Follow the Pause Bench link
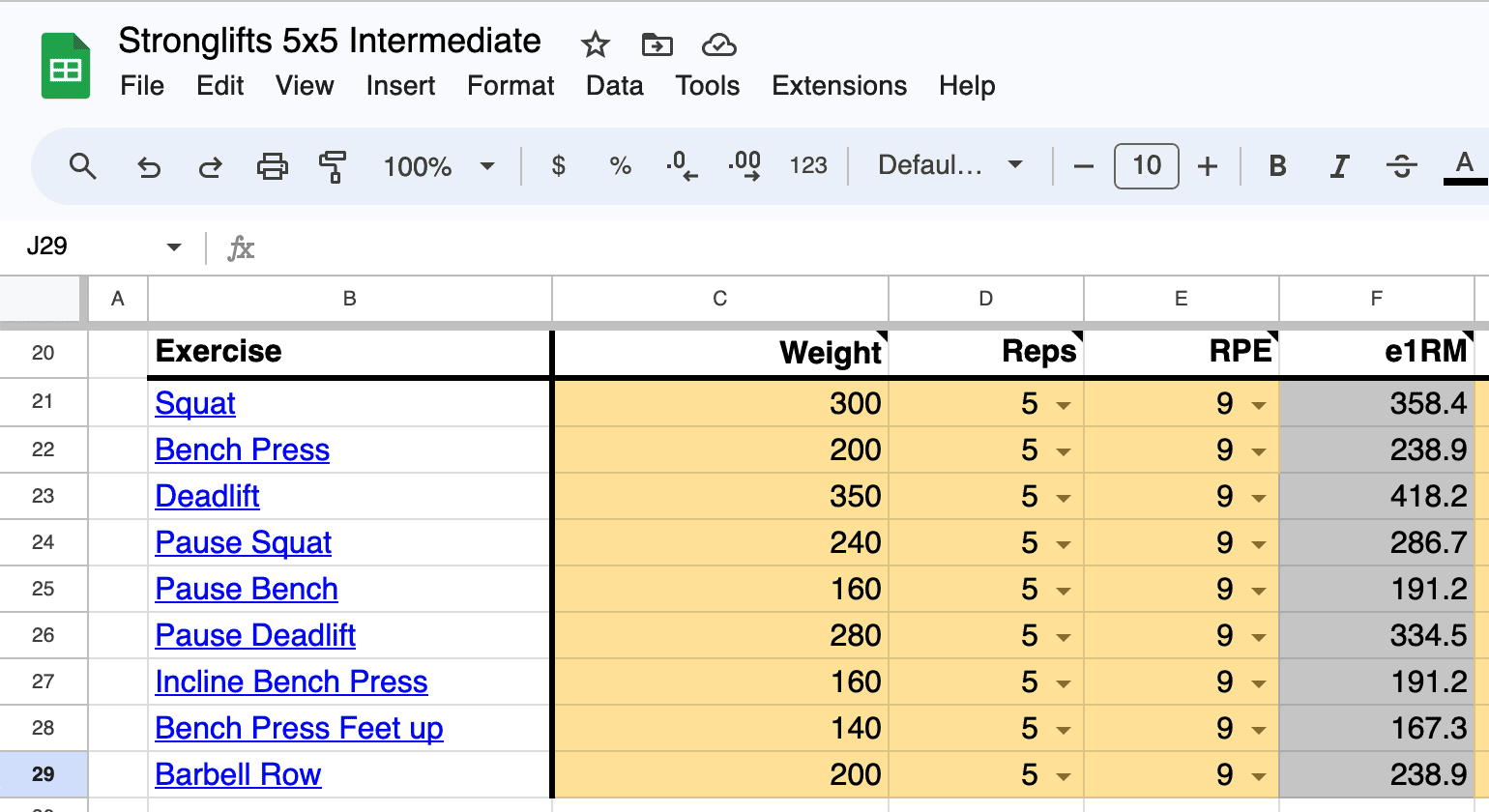 (x=247, y=589)
